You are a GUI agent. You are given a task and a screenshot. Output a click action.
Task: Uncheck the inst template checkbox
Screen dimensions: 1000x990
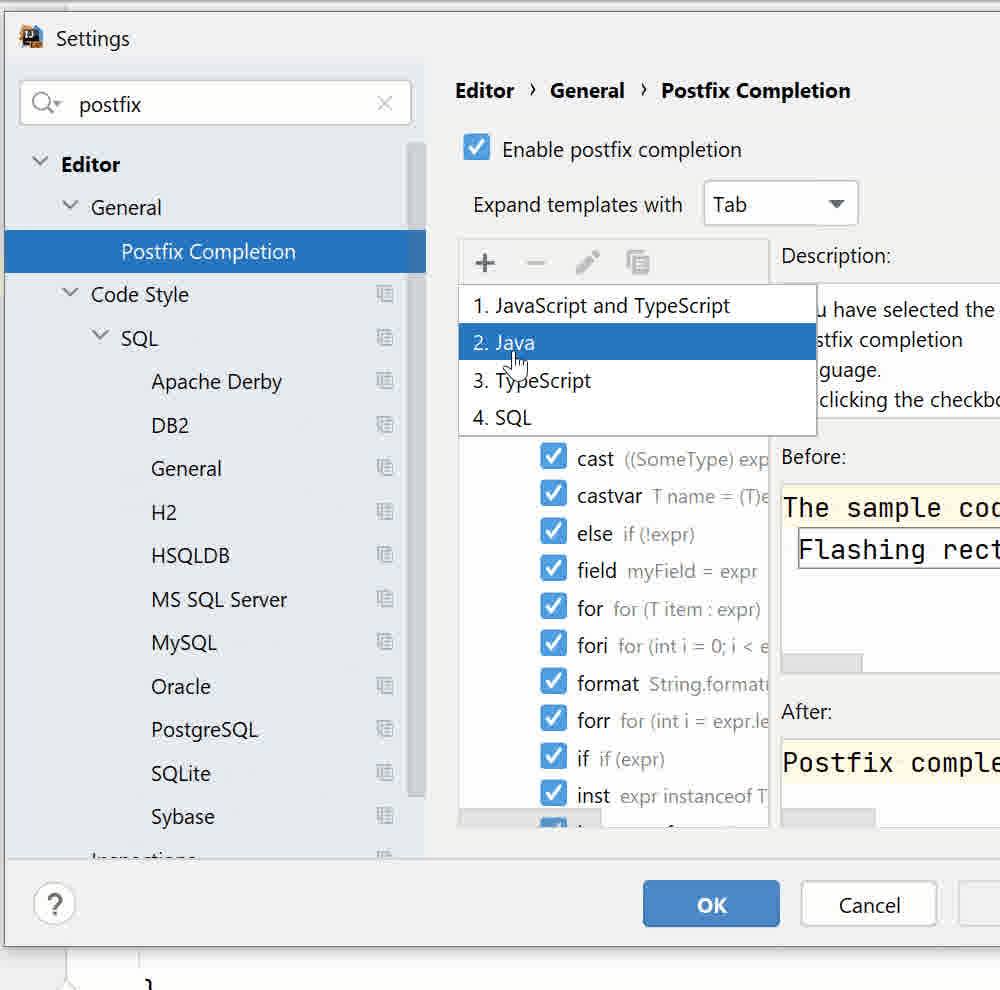(553, 794)
